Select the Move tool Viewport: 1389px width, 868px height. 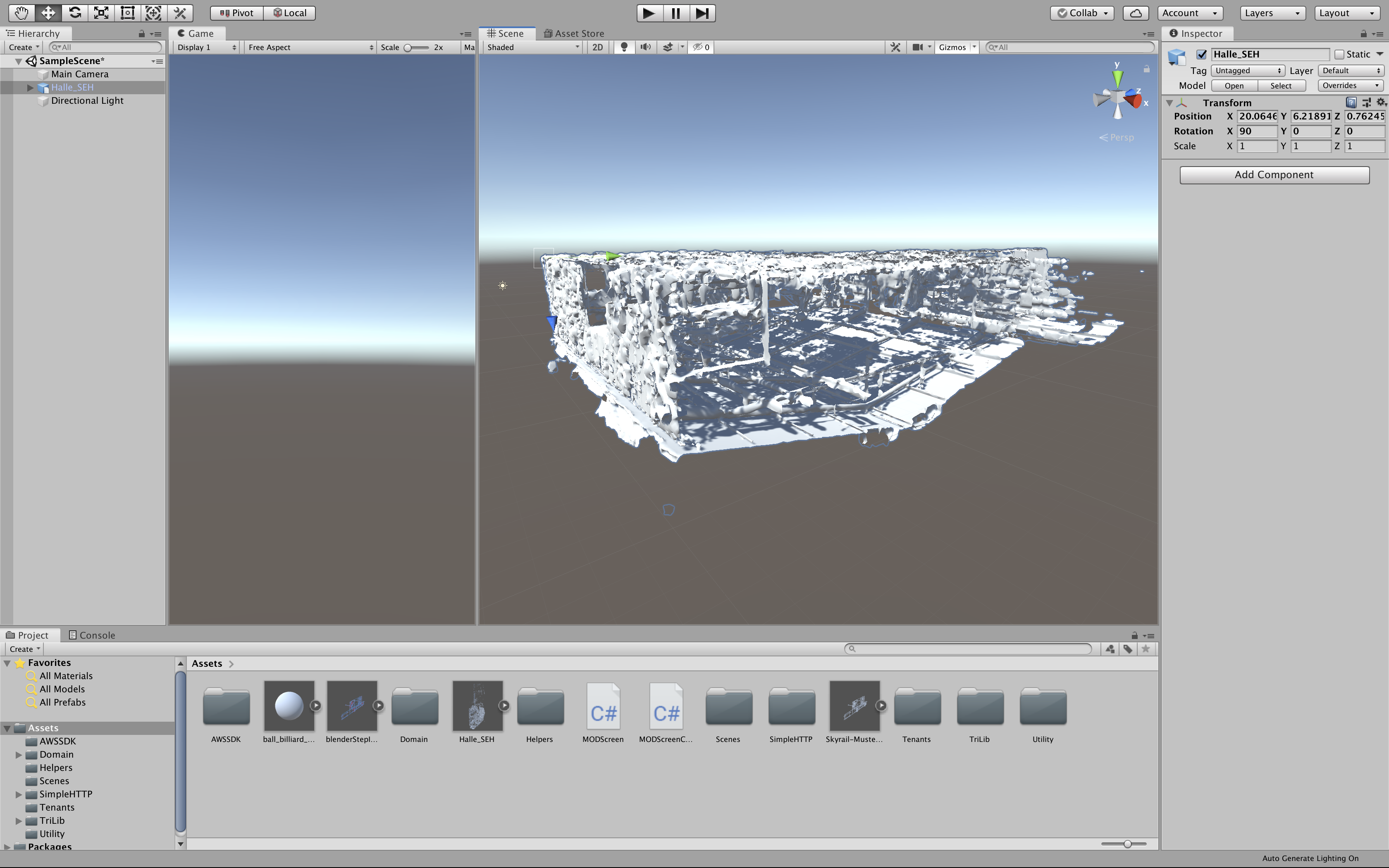48,13
